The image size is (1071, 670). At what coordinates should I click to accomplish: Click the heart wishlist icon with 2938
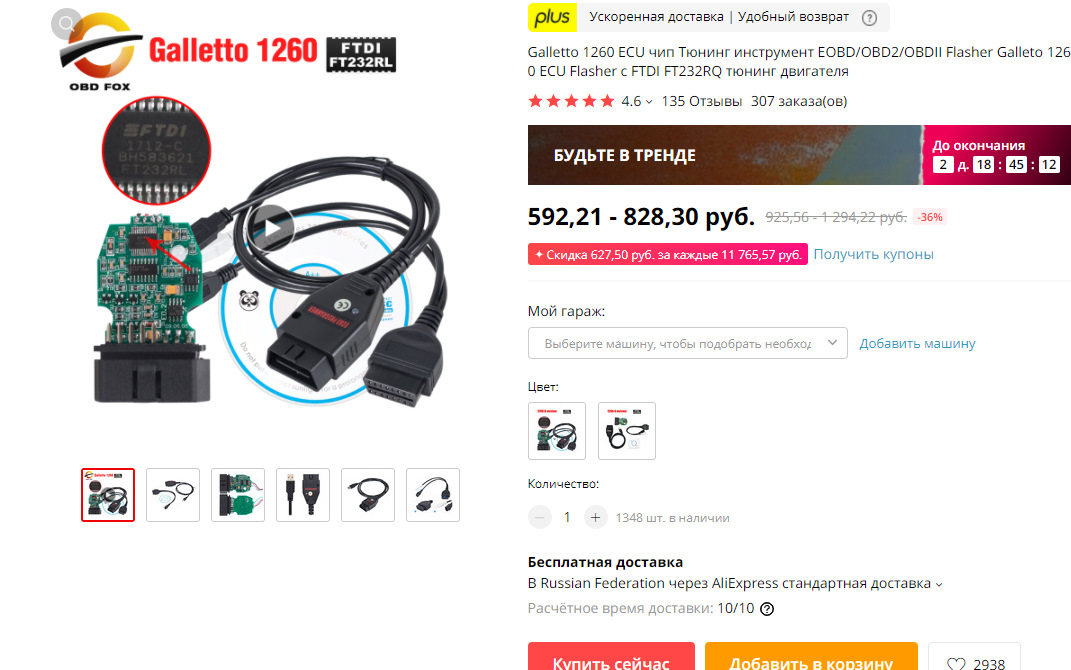(974, 660)
